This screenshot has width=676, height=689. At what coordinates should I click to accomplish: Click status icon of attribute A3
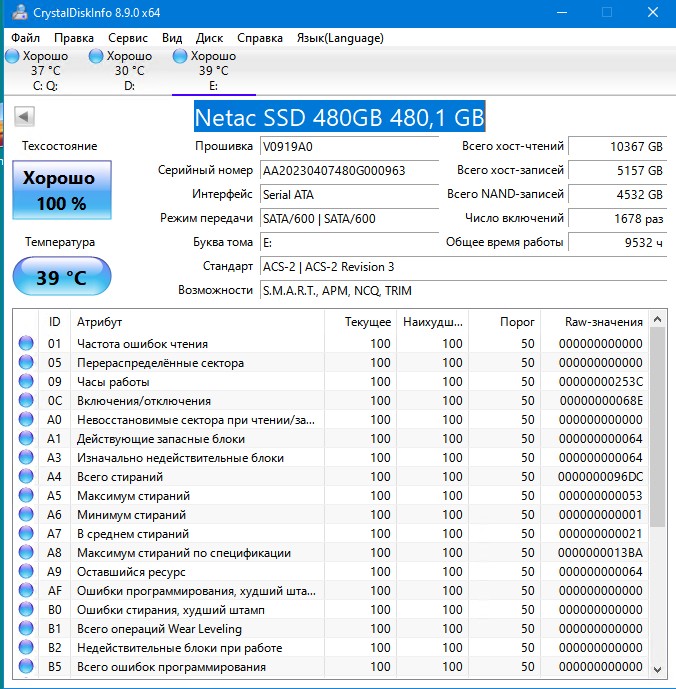coord(26,457)
